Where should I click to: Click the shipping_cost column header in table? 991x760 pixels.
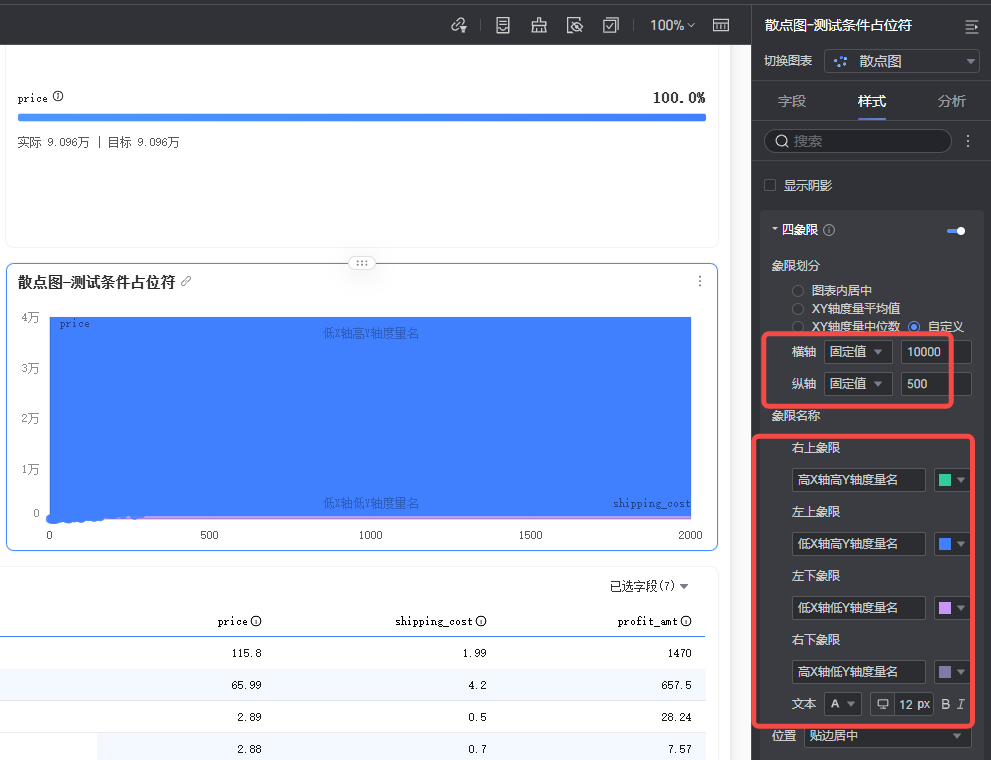click(434, 622)
